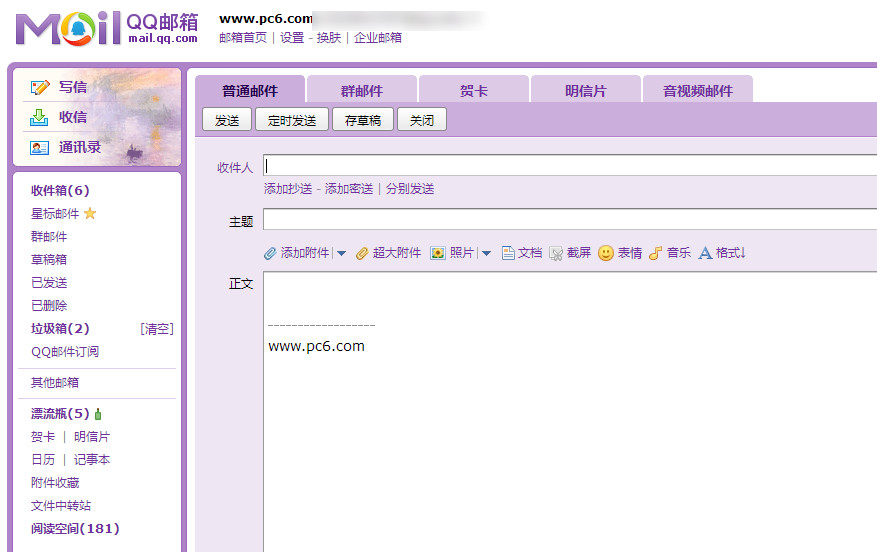Open the smiley emoticon picker
This screenshot has width=877, height=552.
(606, 253)
